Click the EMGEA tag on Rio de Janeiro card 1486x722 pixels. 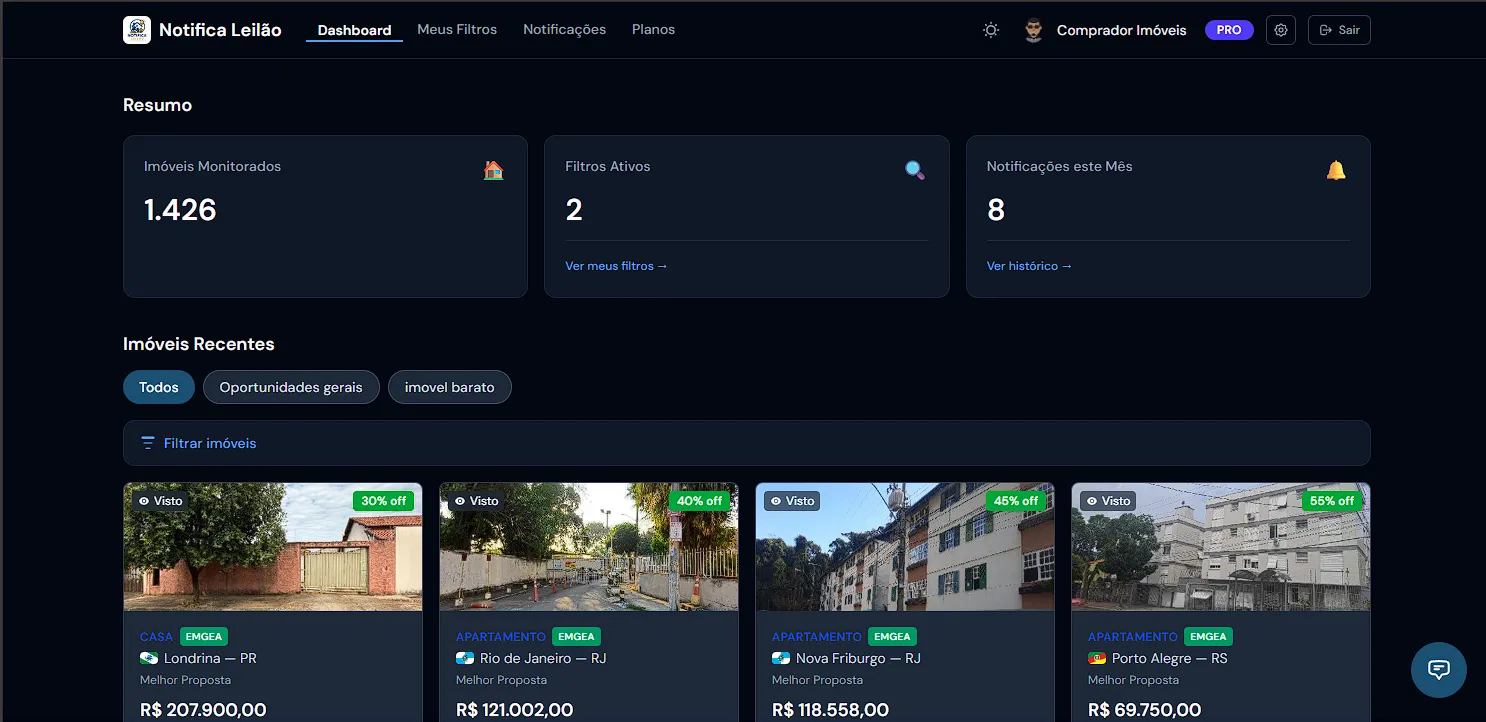(x=577, y=637)
